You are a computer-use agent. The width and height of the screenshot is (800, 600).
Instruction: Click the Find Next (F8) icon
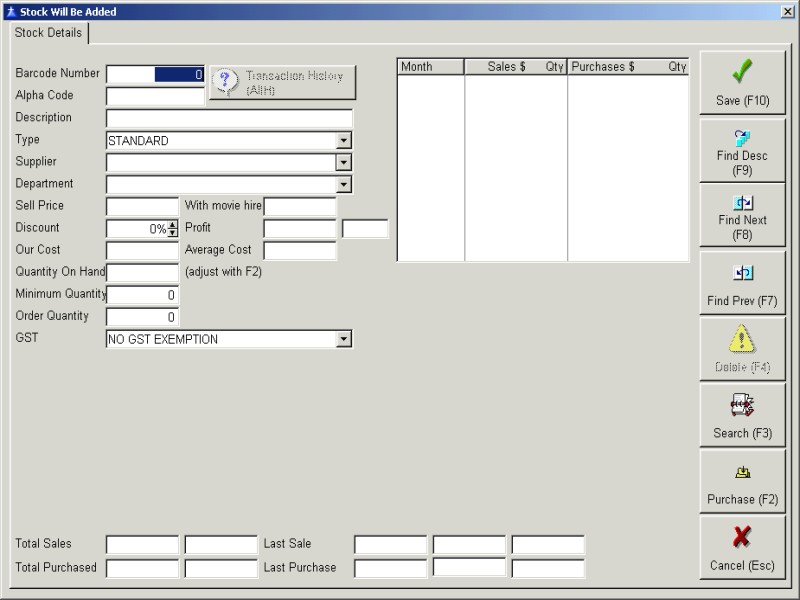[x=742, y=203]
